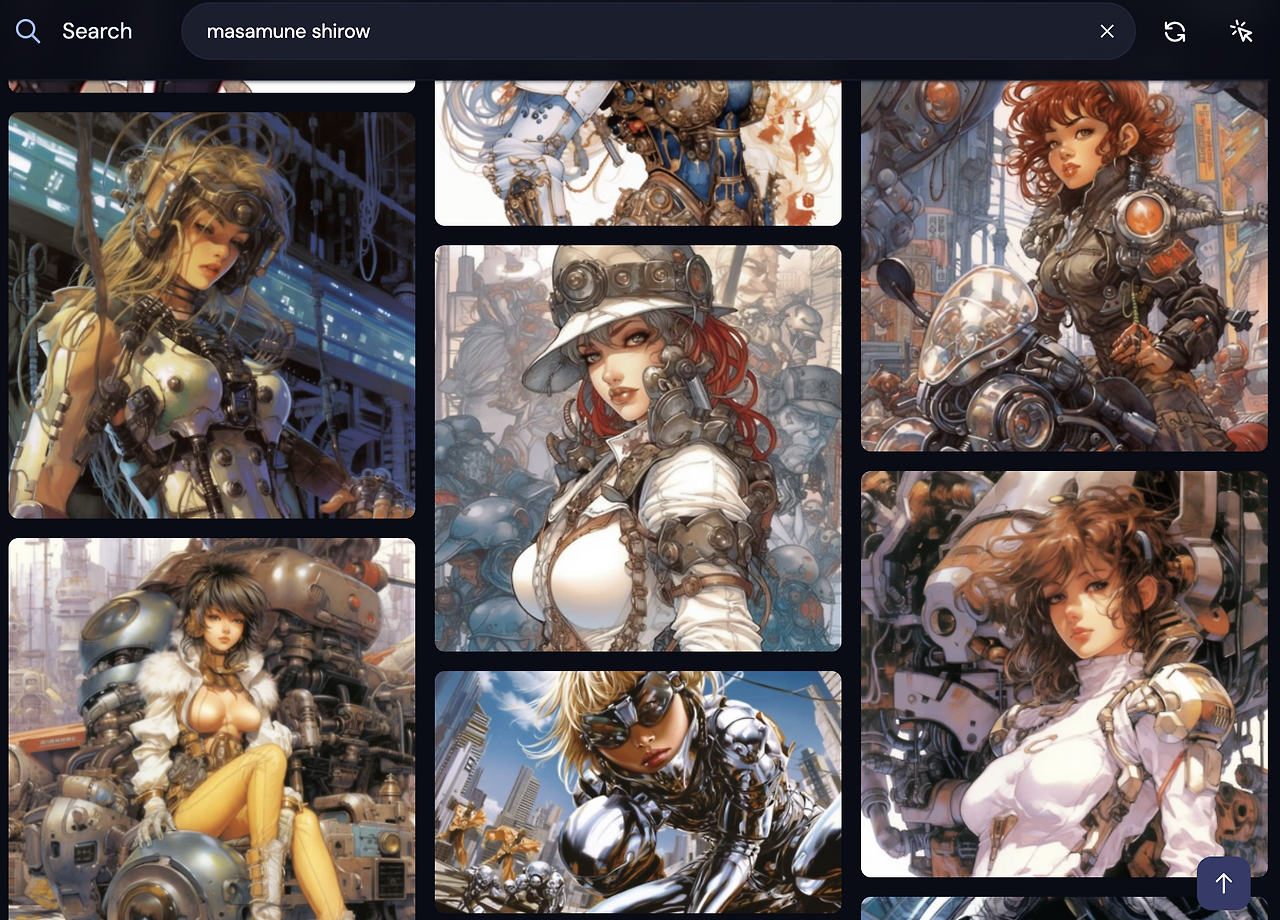This screenshot has height=920, width=1280.
Task: Click the "Search" label
Action: click(97, 31)
